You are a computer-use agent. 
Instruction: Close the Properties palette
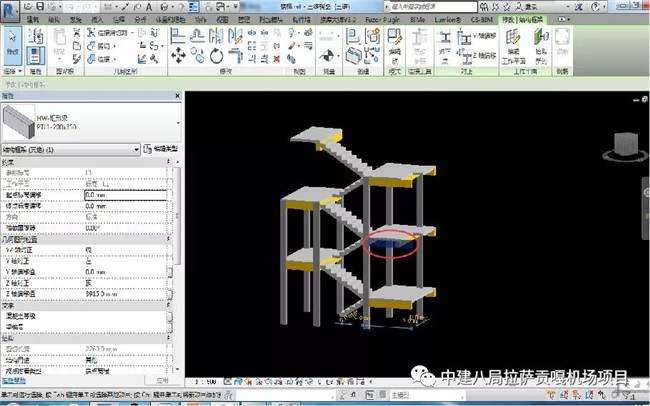177,96
